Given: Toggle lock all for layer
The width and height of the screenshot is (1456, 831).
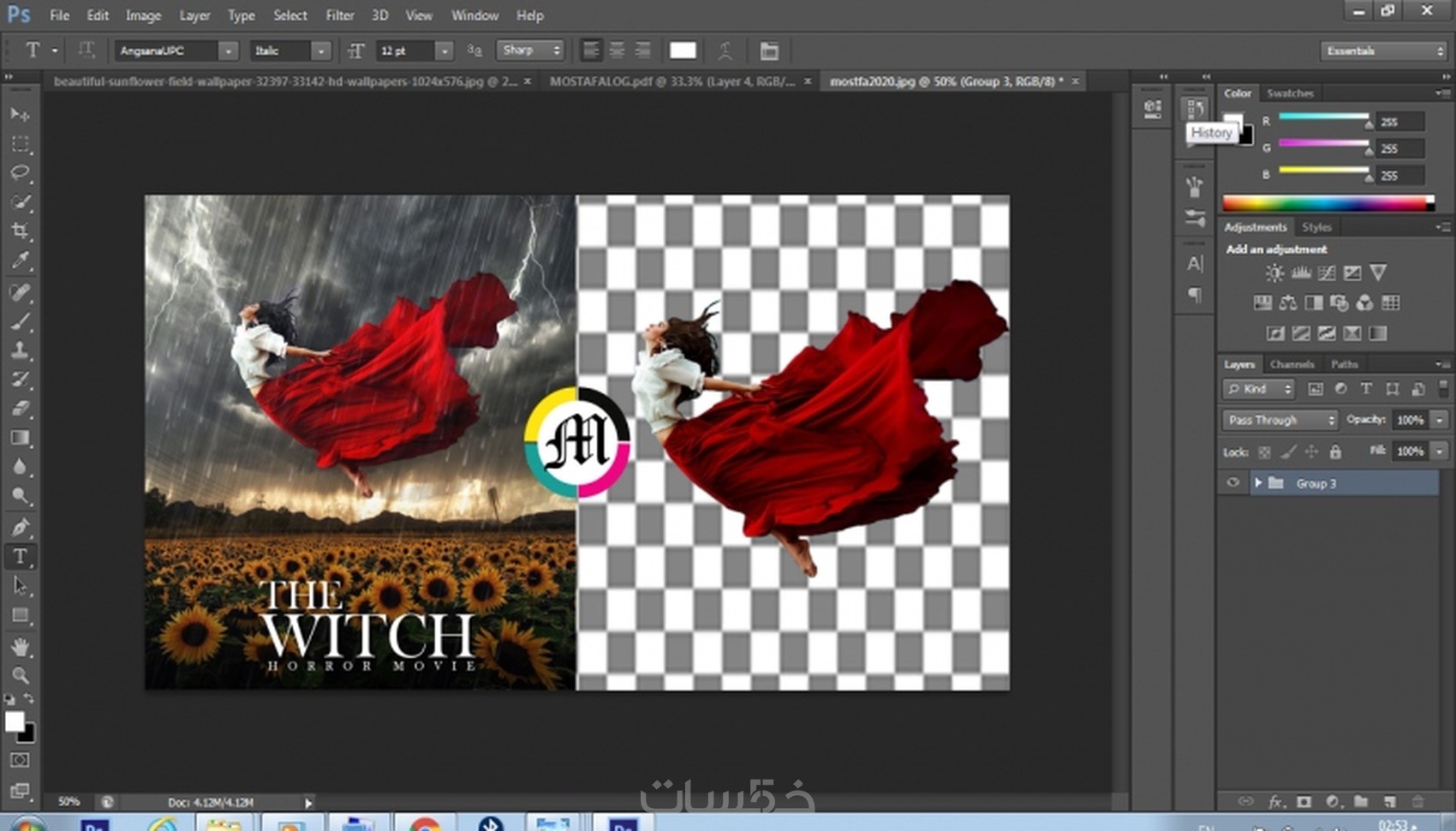Looking at the screenshot, I should coord(1335,451).
